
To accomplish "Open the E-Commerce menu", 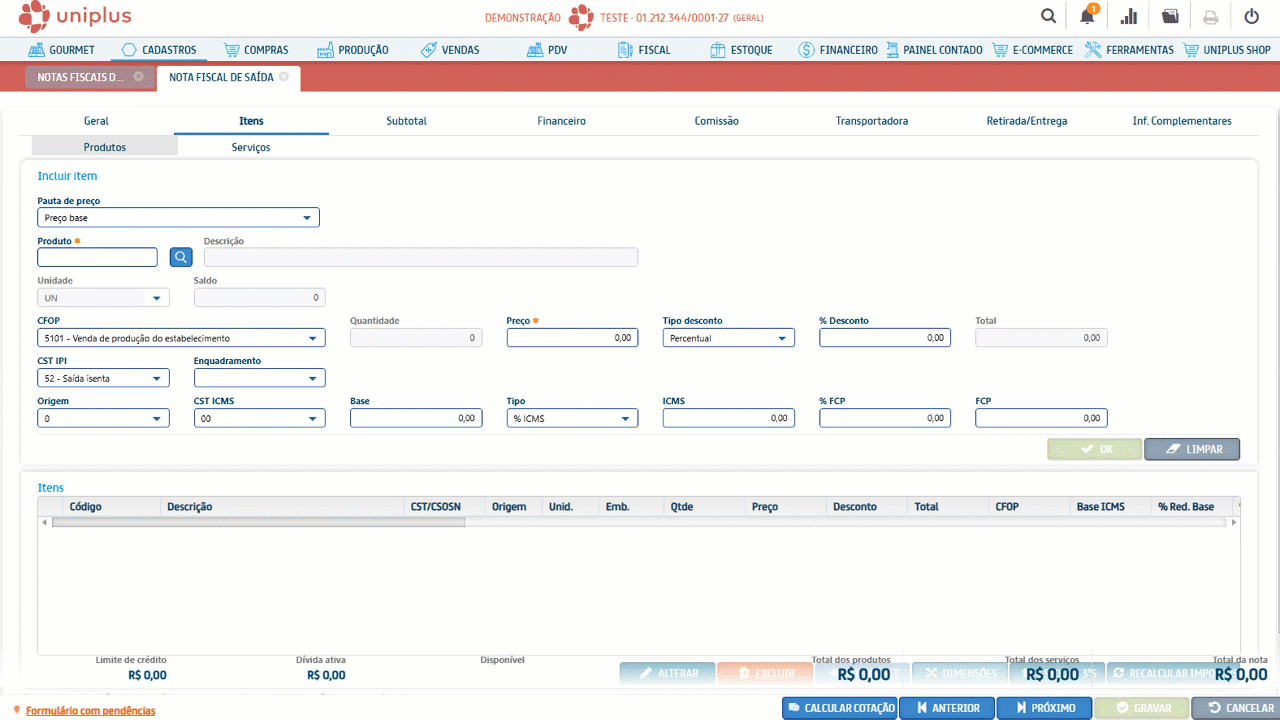I will (1032, 49).
